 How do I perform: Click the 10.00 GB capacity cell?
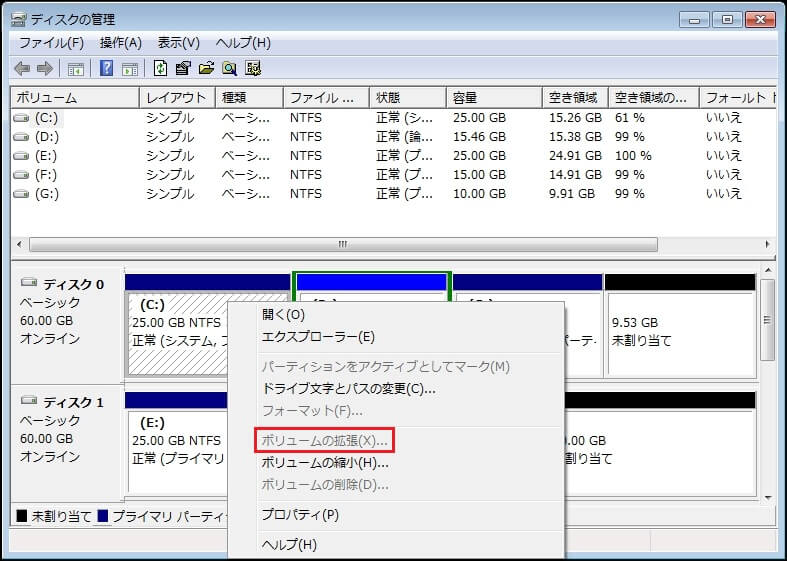479,194
